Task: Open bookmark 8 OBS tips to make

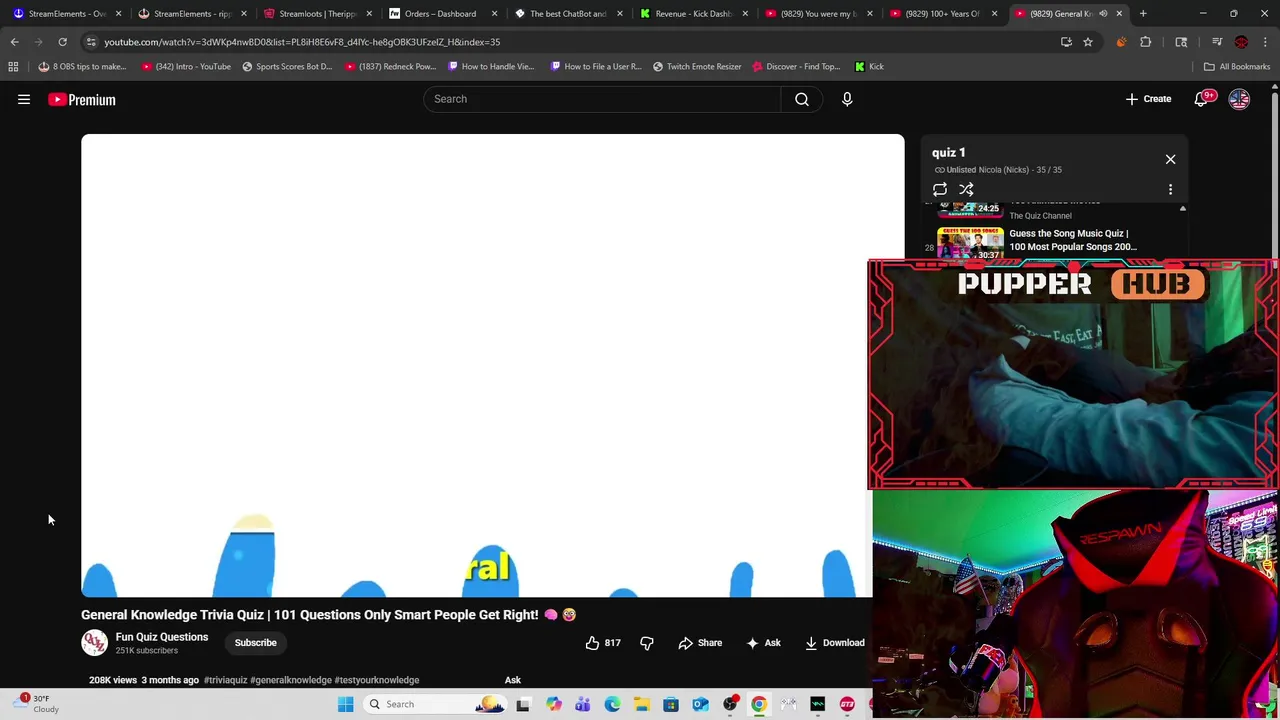Action: [82, 66]
